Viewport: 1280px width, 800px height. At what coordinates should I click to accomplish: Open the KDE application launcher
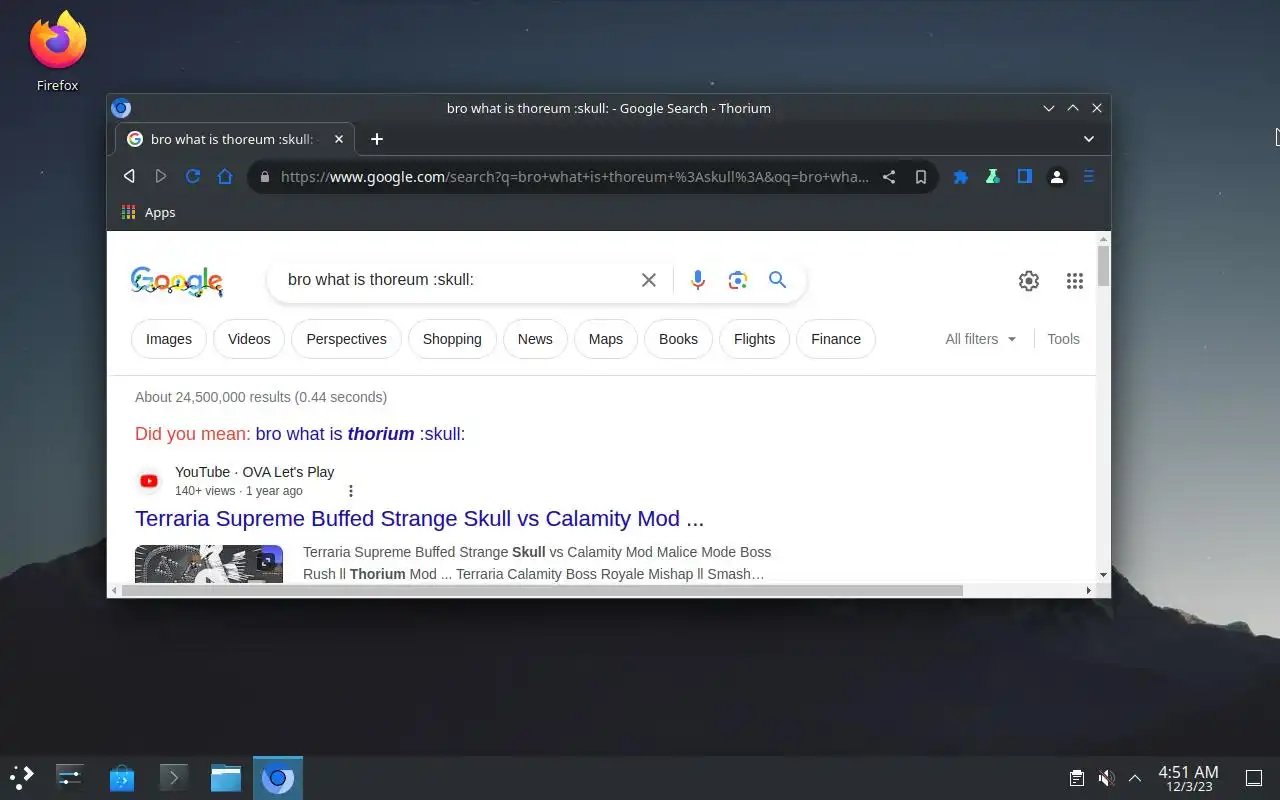click(21, 777)
